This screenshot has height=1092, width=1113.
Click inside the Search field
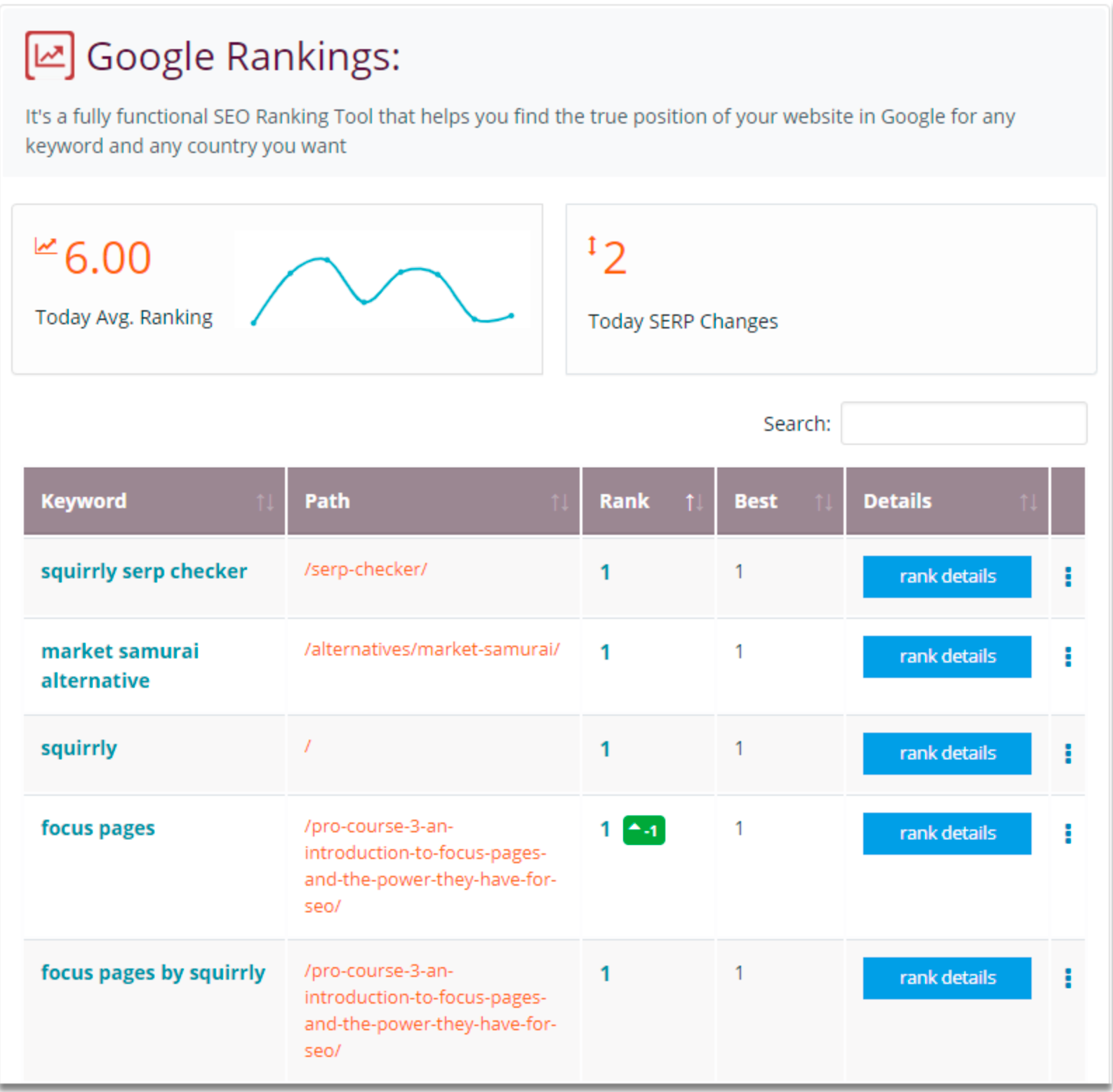coord(963,423)
